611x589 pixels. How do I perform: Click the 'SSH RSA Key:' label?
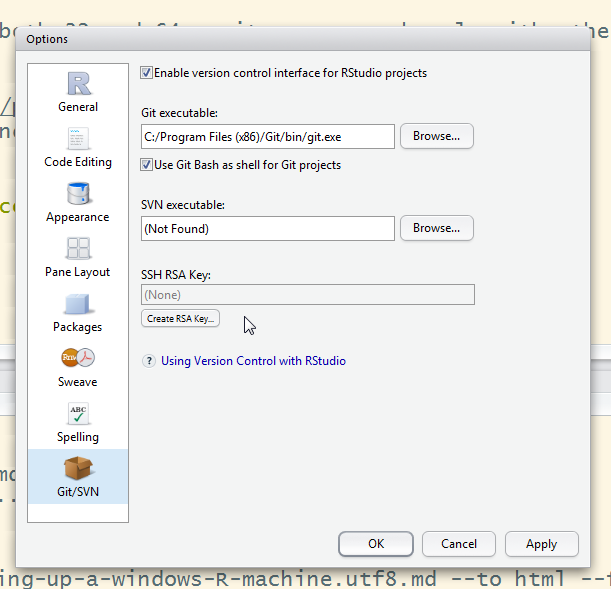(176, 275)
